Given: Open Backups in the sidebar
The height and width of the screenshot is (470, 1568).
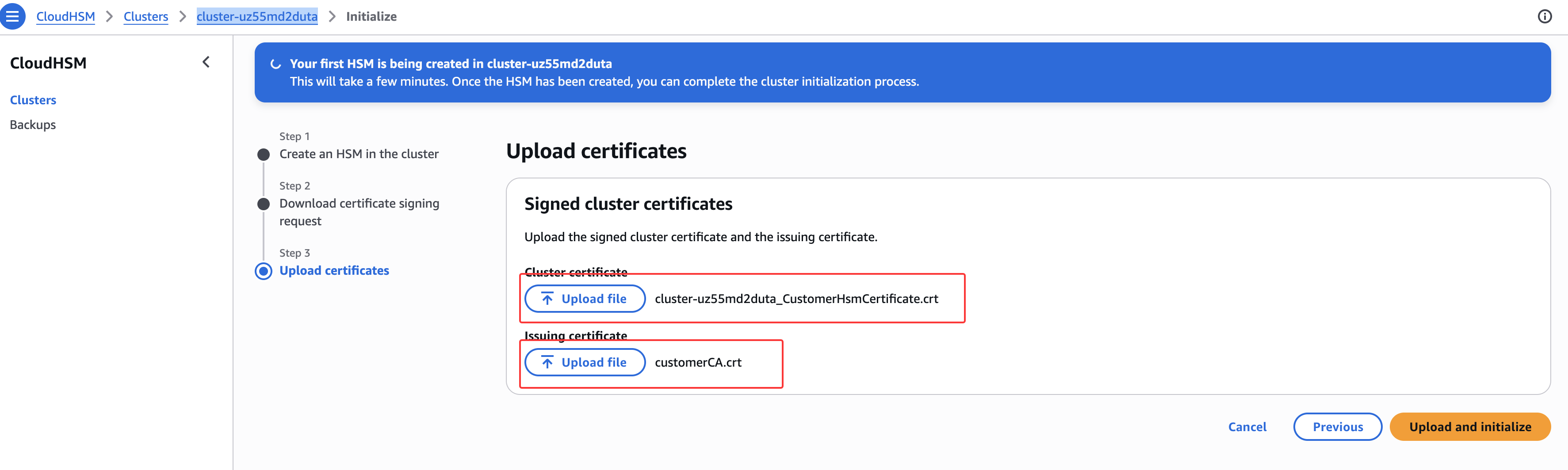Looking at the screenshot, I should click(x=33, y=125).
